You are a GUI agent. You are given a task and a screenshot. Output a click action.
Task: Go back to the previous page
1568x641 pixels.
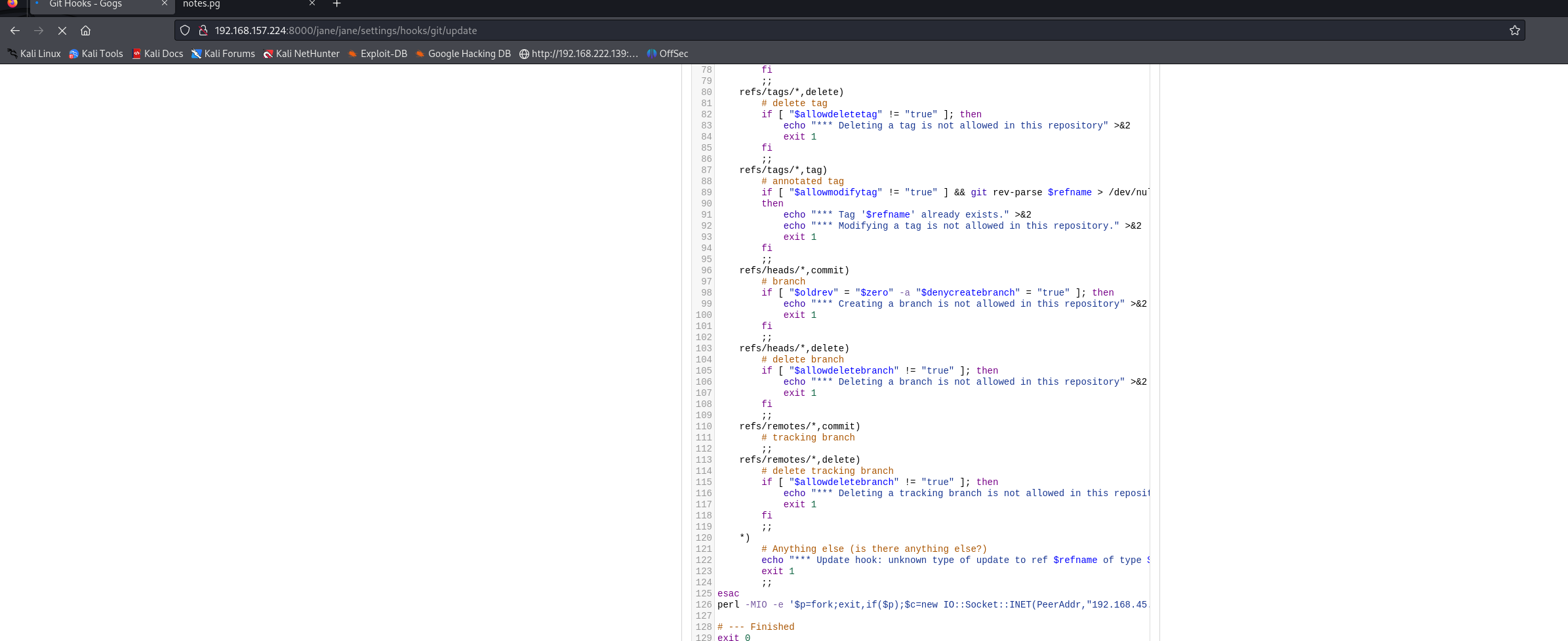coord(15,31)
